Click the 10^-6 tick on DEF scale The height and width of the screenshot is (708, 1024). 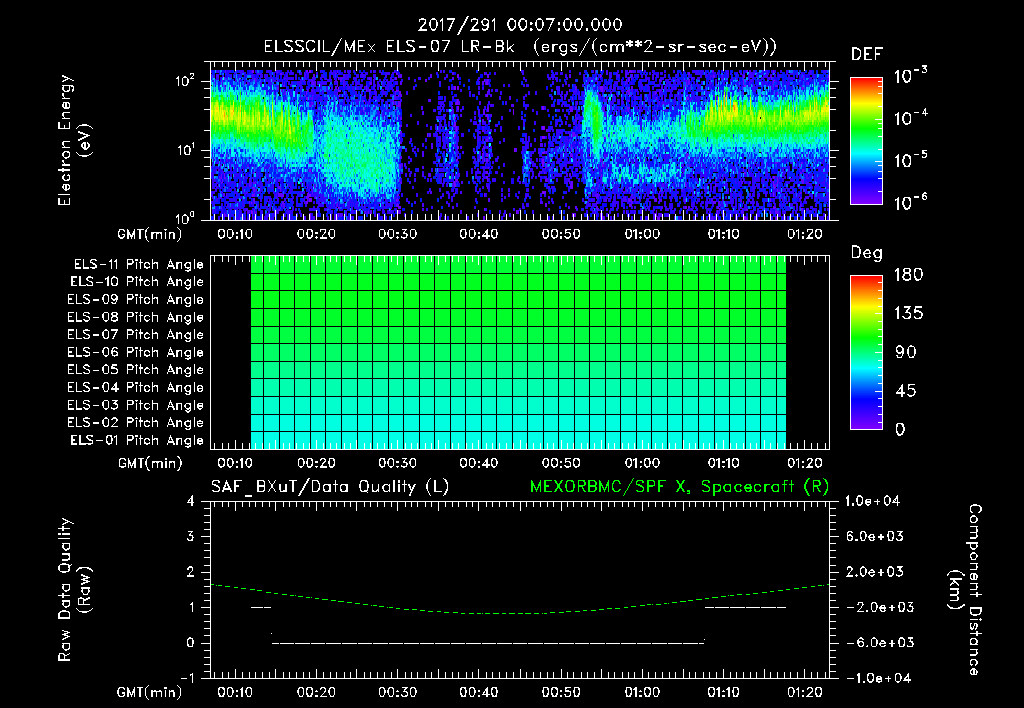(910, 202)
